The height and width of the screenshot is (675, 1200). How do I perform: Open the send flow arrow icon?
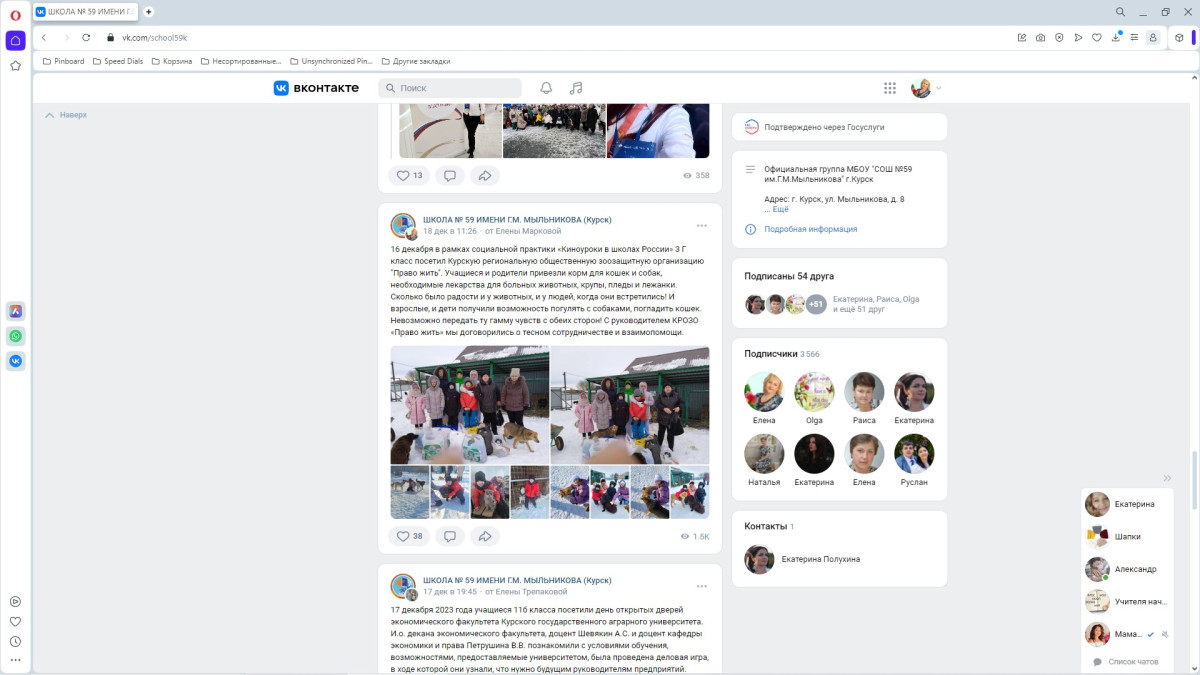coord(1078,37)
